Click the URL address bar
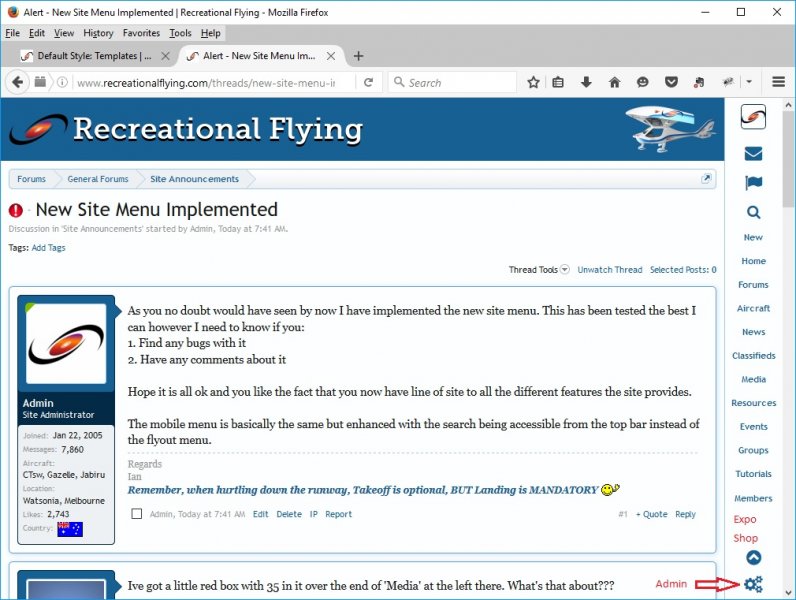Screen dimensions: 796x600 pyautogui.click(x=206, y=82)
